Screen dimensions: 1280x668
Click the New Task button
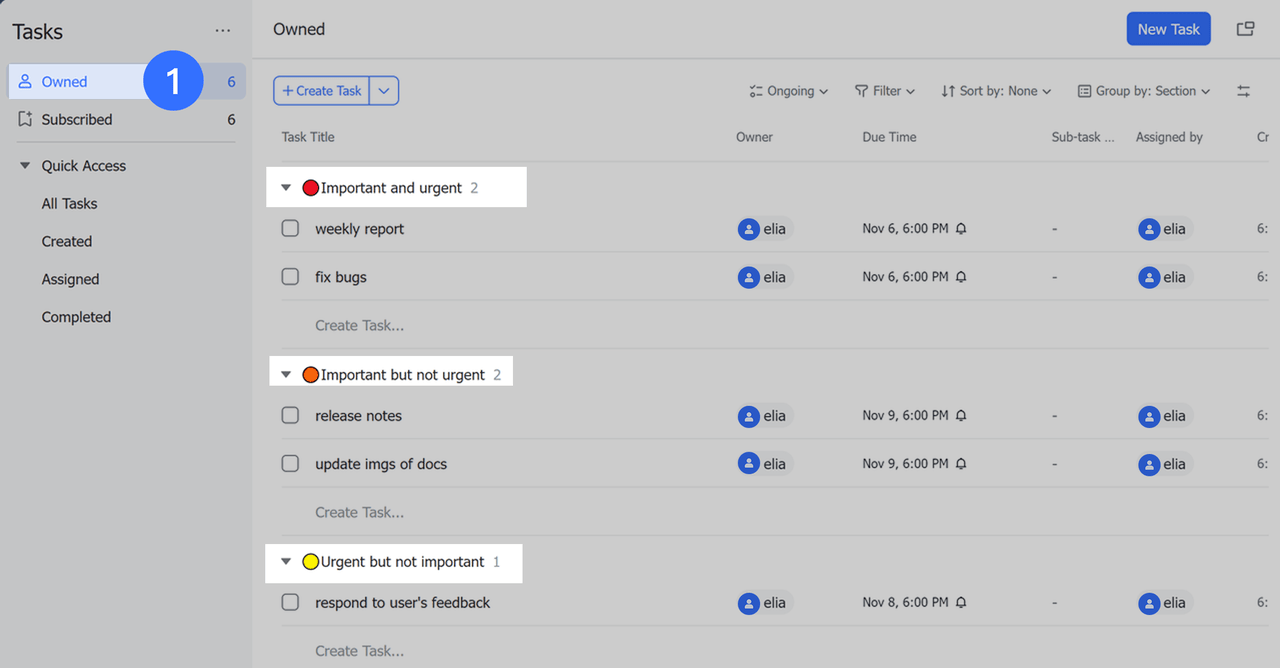pos(1168,29)
